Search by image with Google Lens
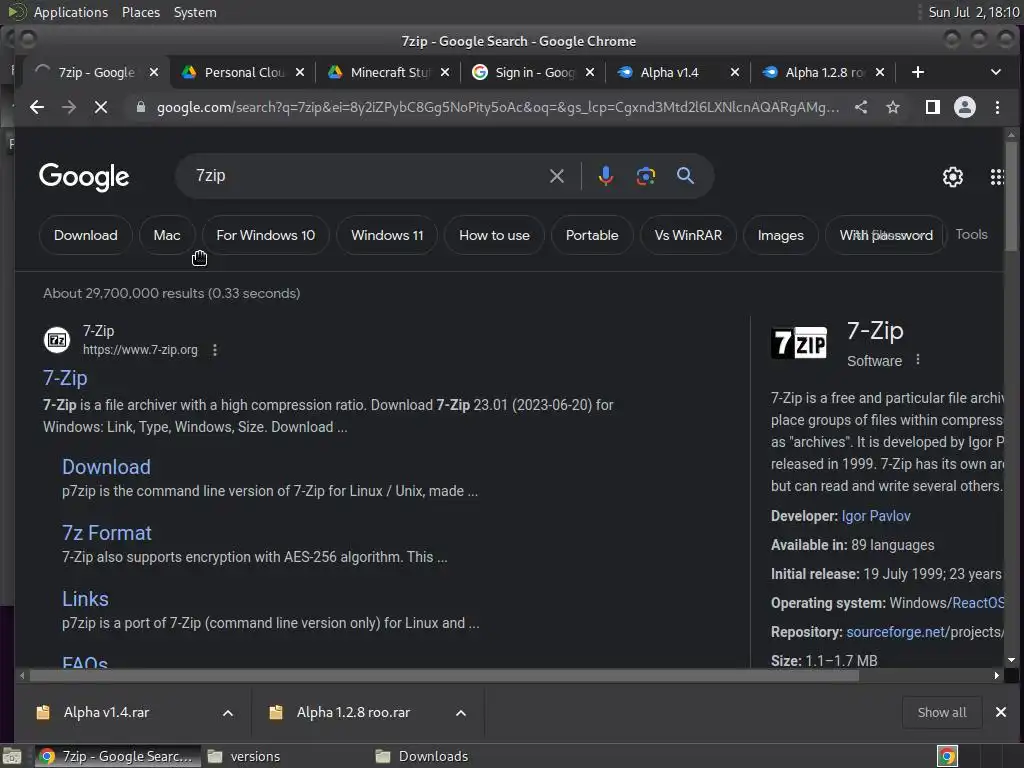The image size is (1024, 768). [646, 176]
